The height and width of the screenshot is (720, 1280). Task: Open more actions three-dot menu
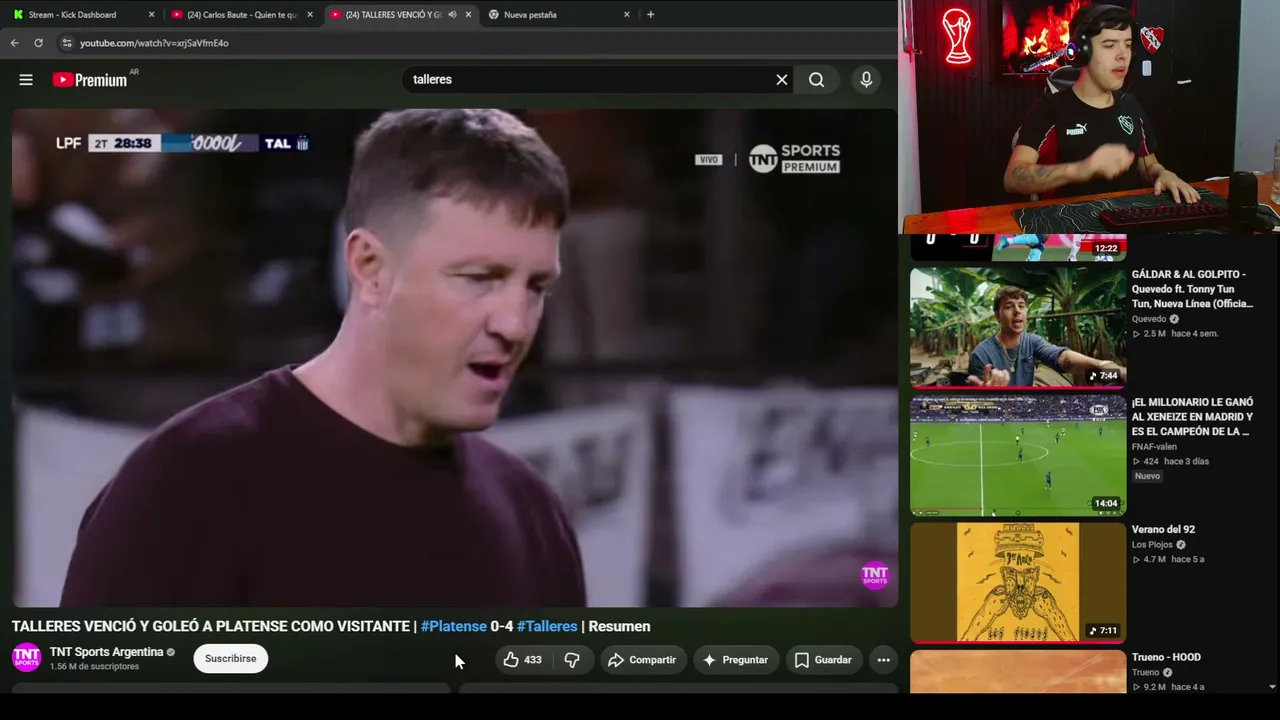click(x=883, y=660)
